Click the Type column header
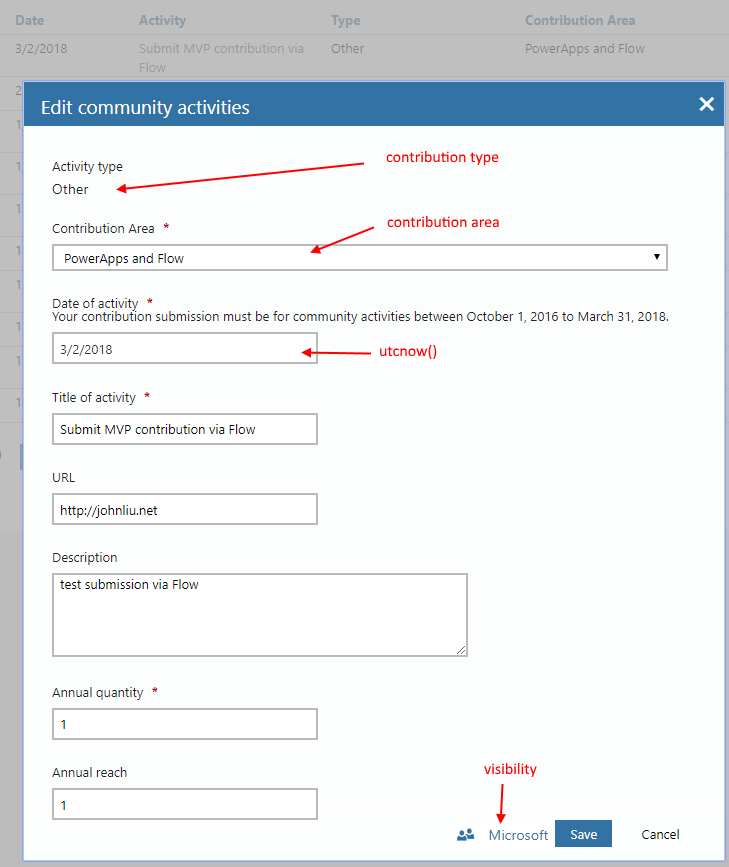 [346, 20]
